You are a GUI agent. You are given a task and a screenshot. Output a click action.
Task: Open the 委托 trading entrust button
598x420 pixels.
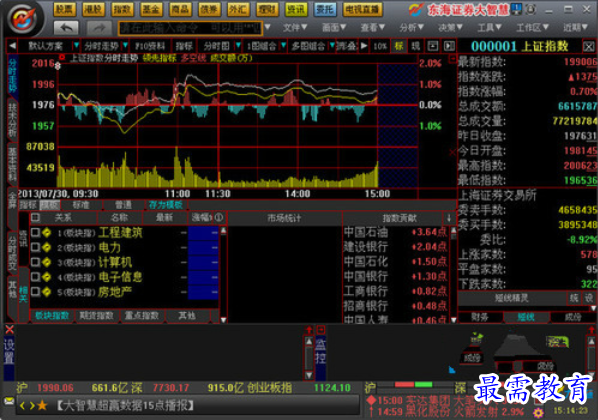tap(325, 9)
